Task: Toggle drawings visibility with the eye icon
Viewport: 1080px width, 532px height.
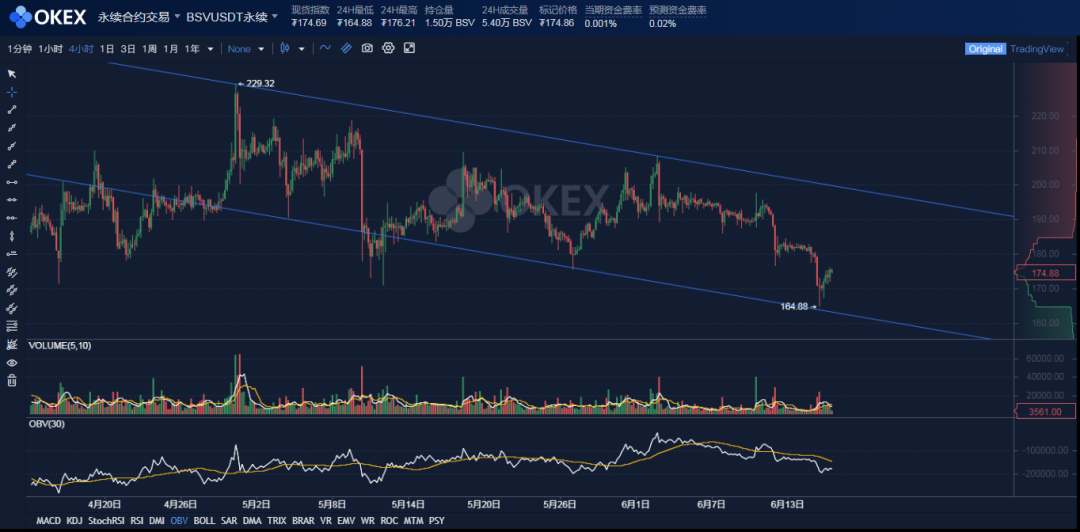Action: pos(12,362)
